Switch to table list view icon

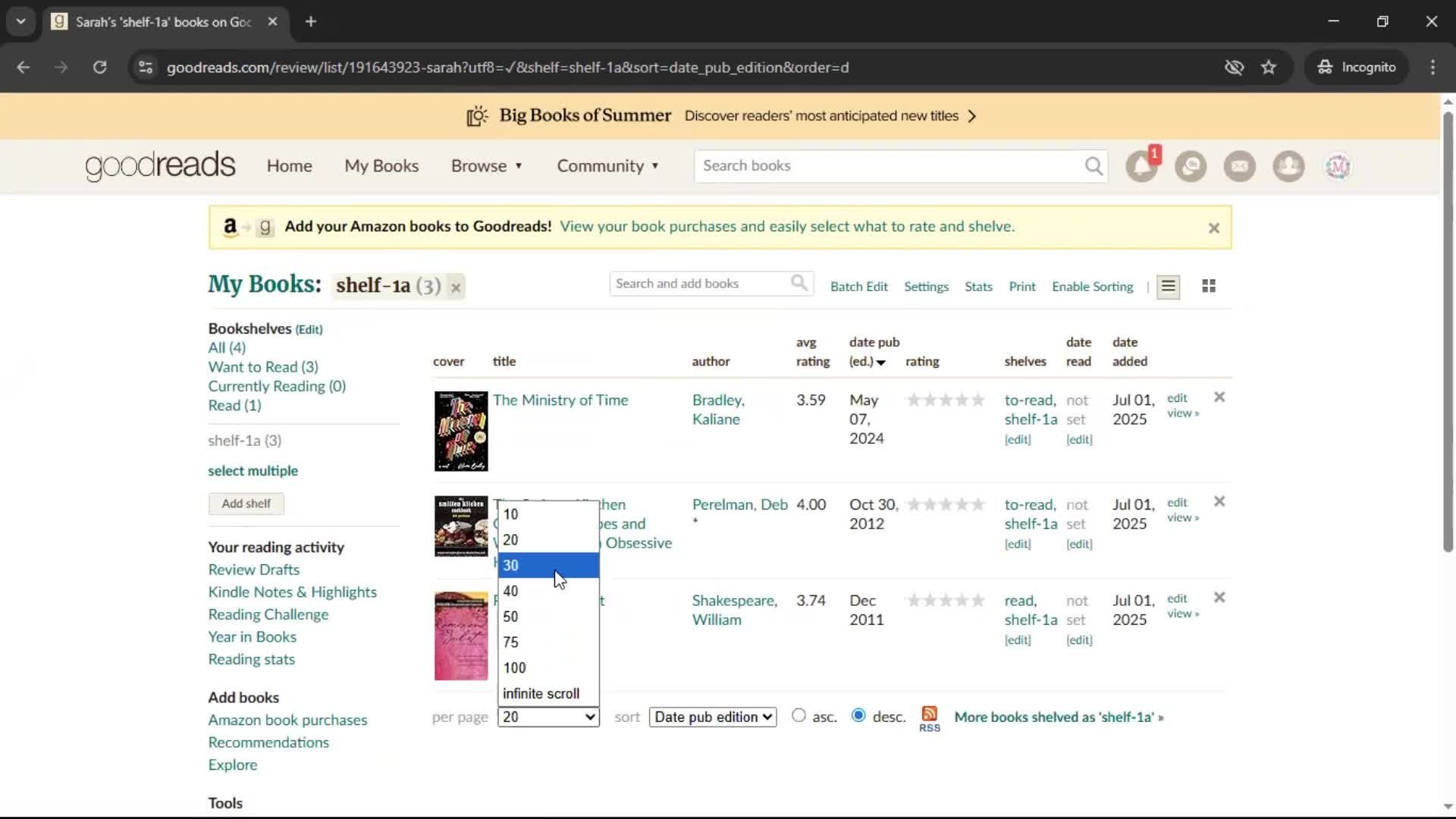tap(1168, 287)
